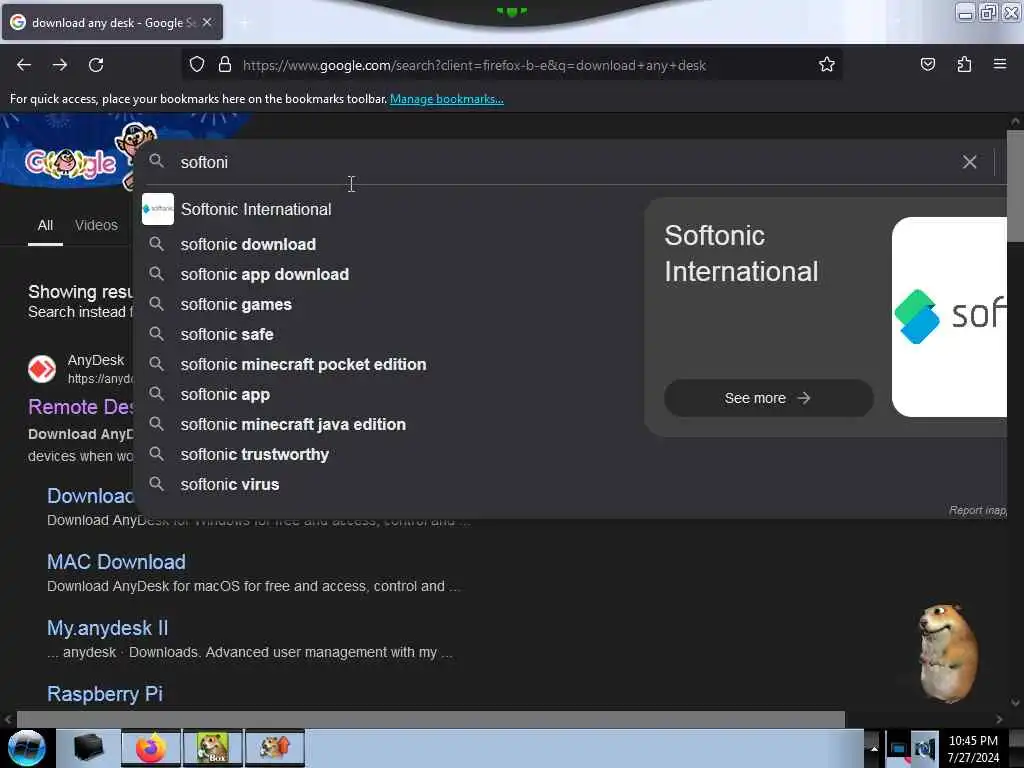1024x768 pixels.
Task: Clear the Google search box text
Action: tap(969, 162)
